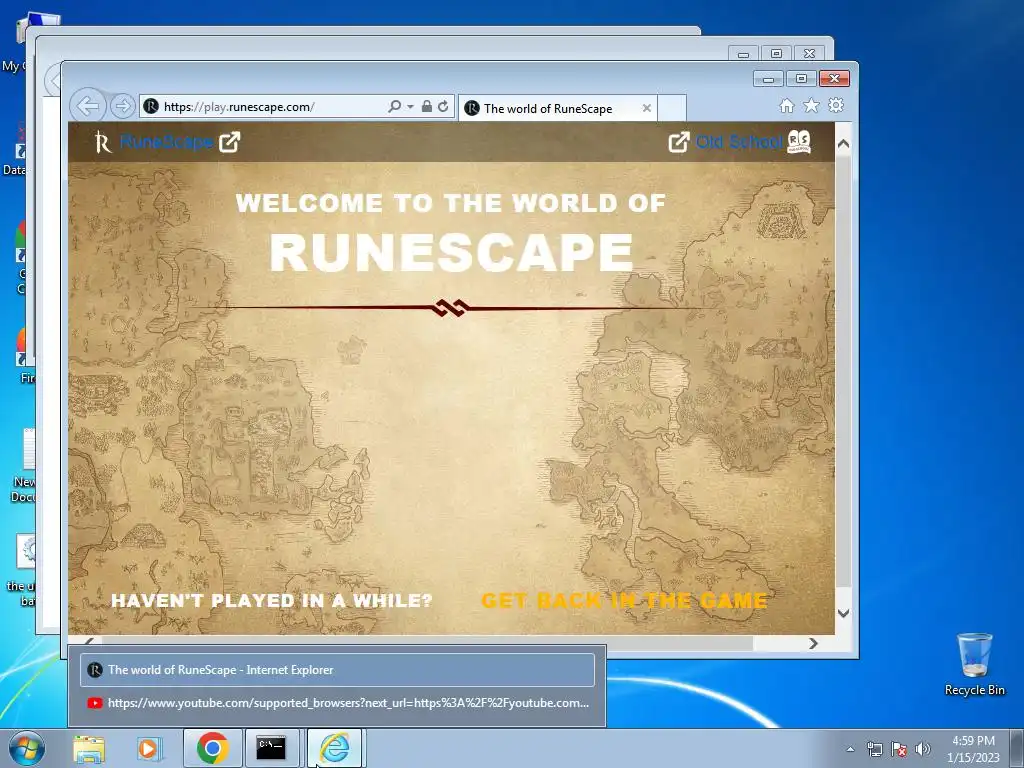Open the address bar autocomplete dropdown arrow
1024x768 pixels.
[410, 106]
